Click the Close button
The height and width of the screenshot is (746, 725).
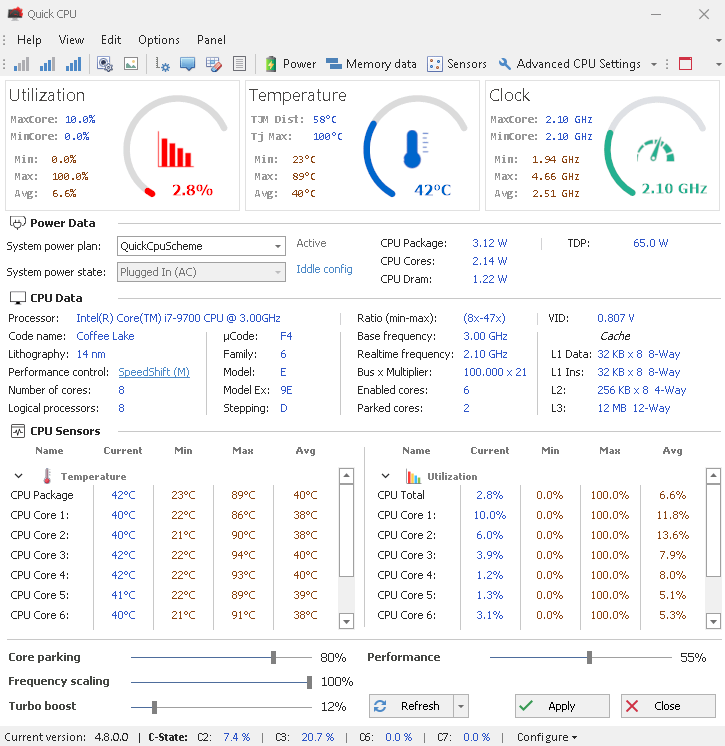(x=668, y=706)
